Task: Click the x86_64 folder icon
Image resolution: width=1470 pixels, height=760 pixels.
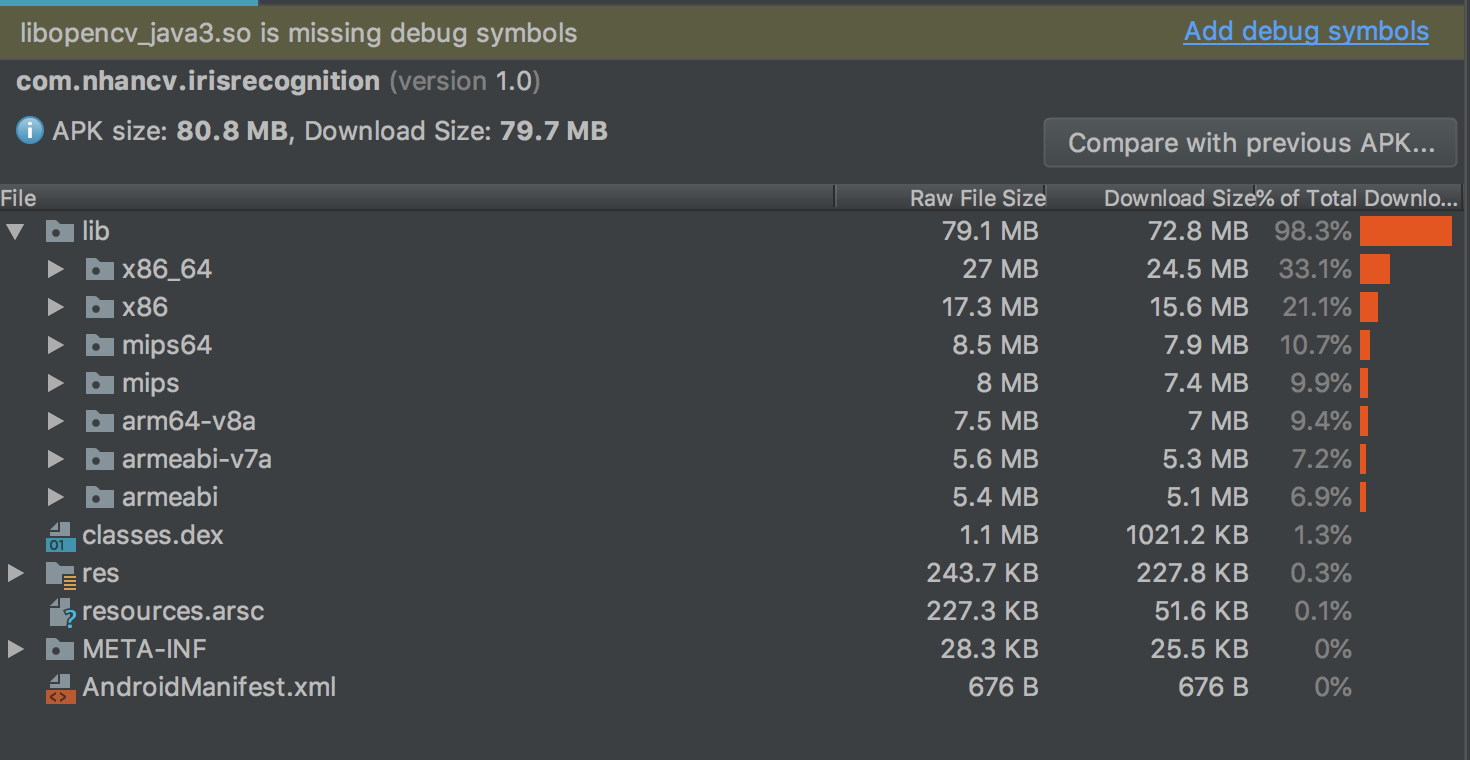Action: click(99, 270)
